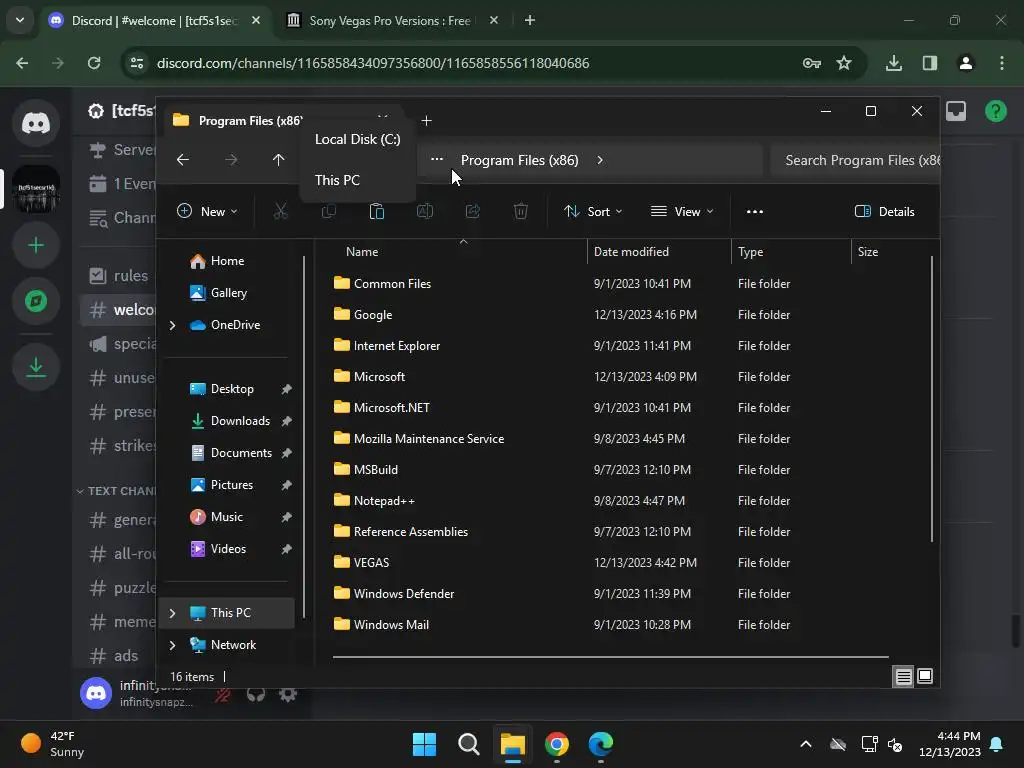Open Discord inbox icon

point(956,111)
